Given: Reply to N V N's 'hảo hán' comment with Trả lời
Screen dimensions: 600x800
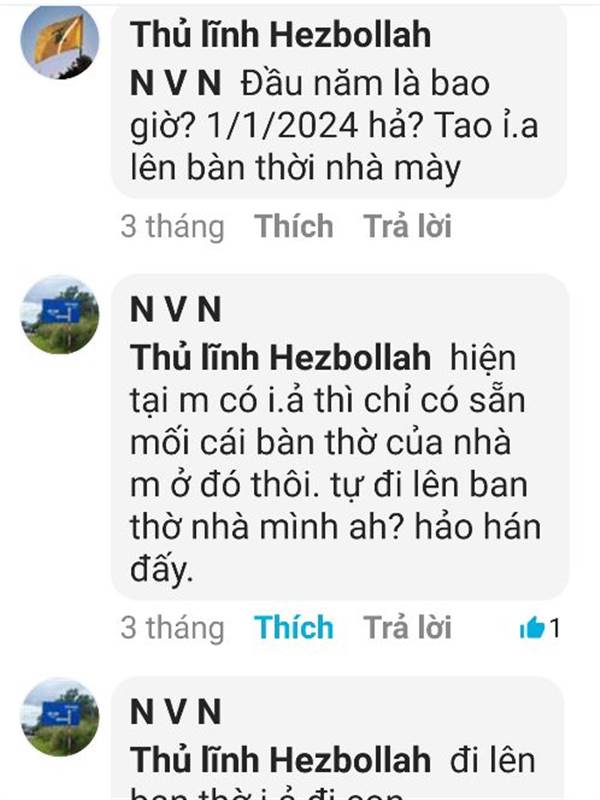Looking at the screenshot, I should click(x=407, y=627).
